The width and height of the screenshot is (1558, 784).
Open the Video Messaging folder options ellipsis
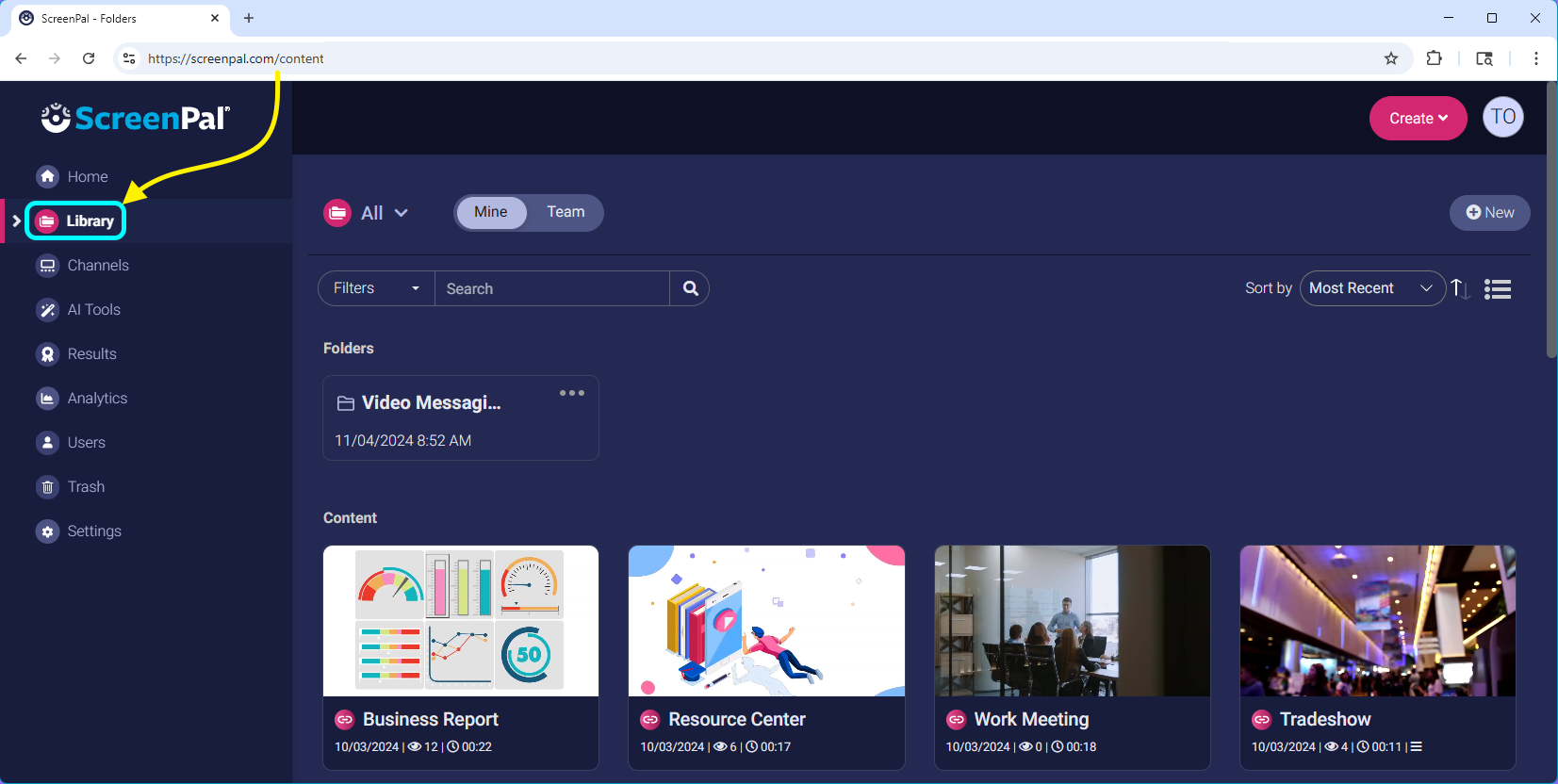click(572, 393)
